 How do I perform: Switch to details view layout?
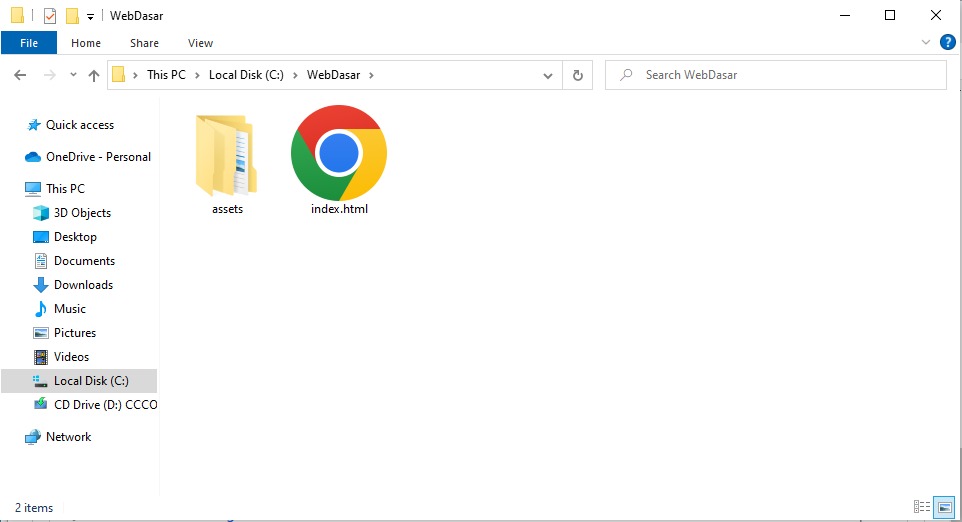click(921, 507)
